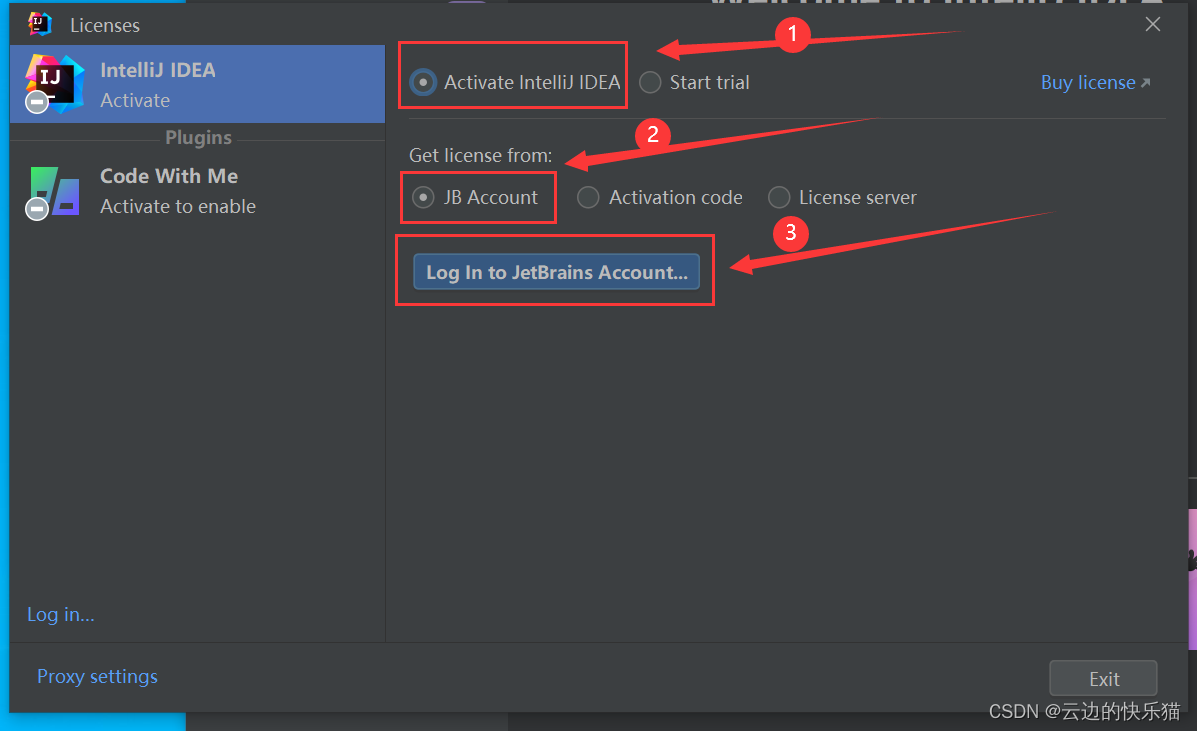Screen dimensions: 1197x731
Task: Click Log In to JetBrains Account button
Action: click(x=557, y=272)
